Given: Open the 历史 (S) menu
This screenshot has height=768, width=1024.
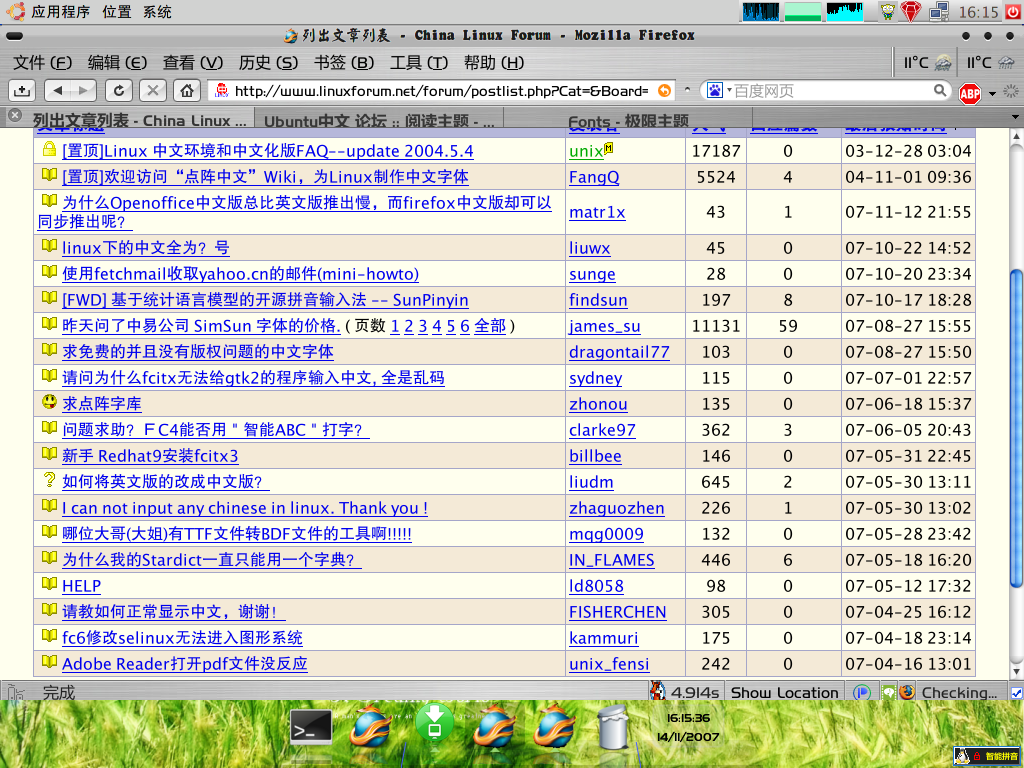Looking at the screenshot, I should point(268,63).
